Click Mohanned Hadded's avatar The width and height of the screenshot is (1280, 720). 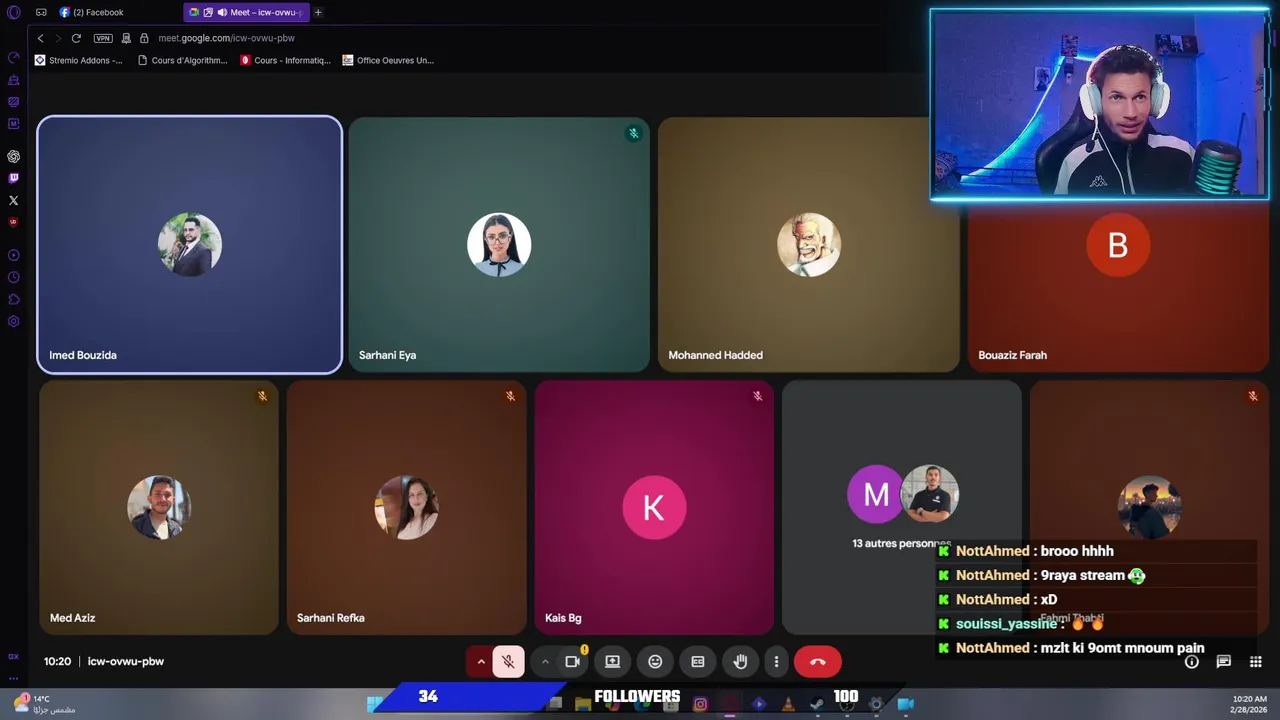click(809, 244)
